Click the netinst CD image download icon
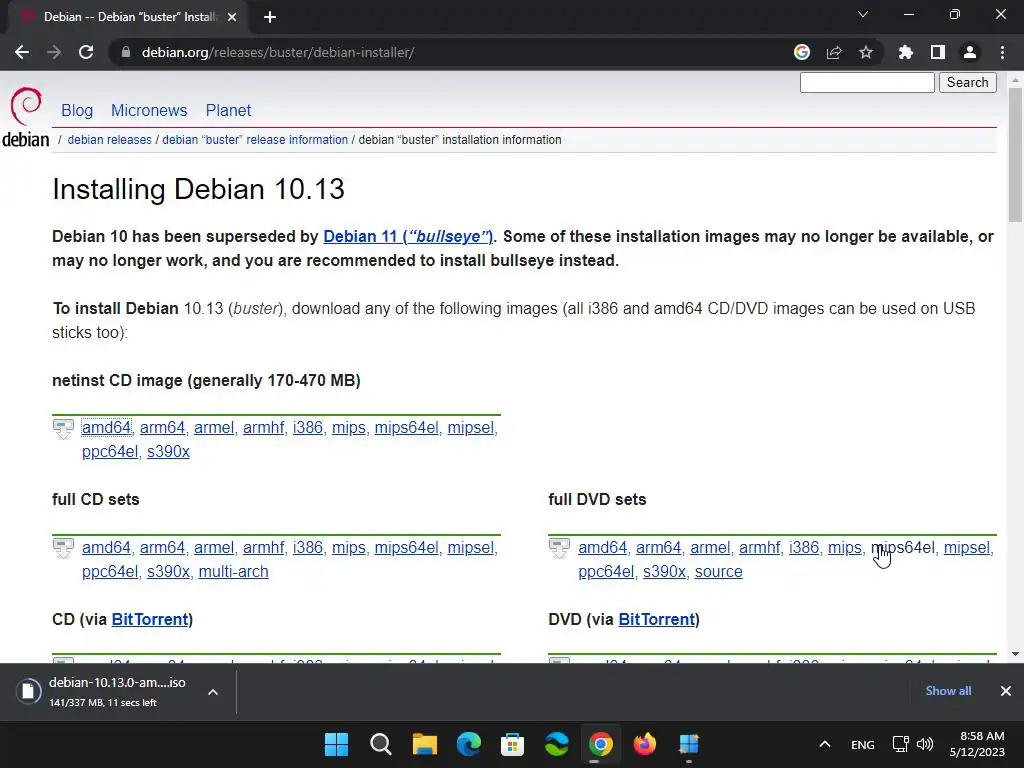1024x768 pixels. pyautogui.click(x=63, y=429)
